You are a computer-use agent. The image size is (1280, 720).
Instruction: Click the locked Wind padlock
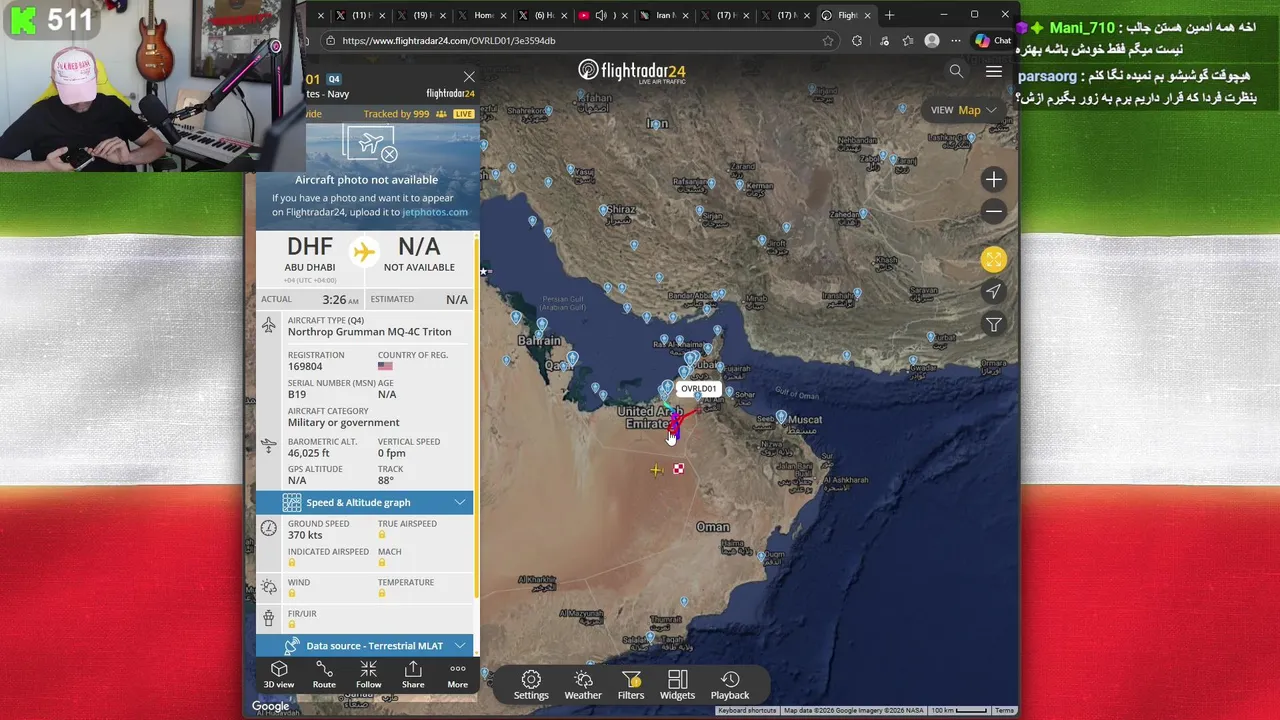coord(292,593)
